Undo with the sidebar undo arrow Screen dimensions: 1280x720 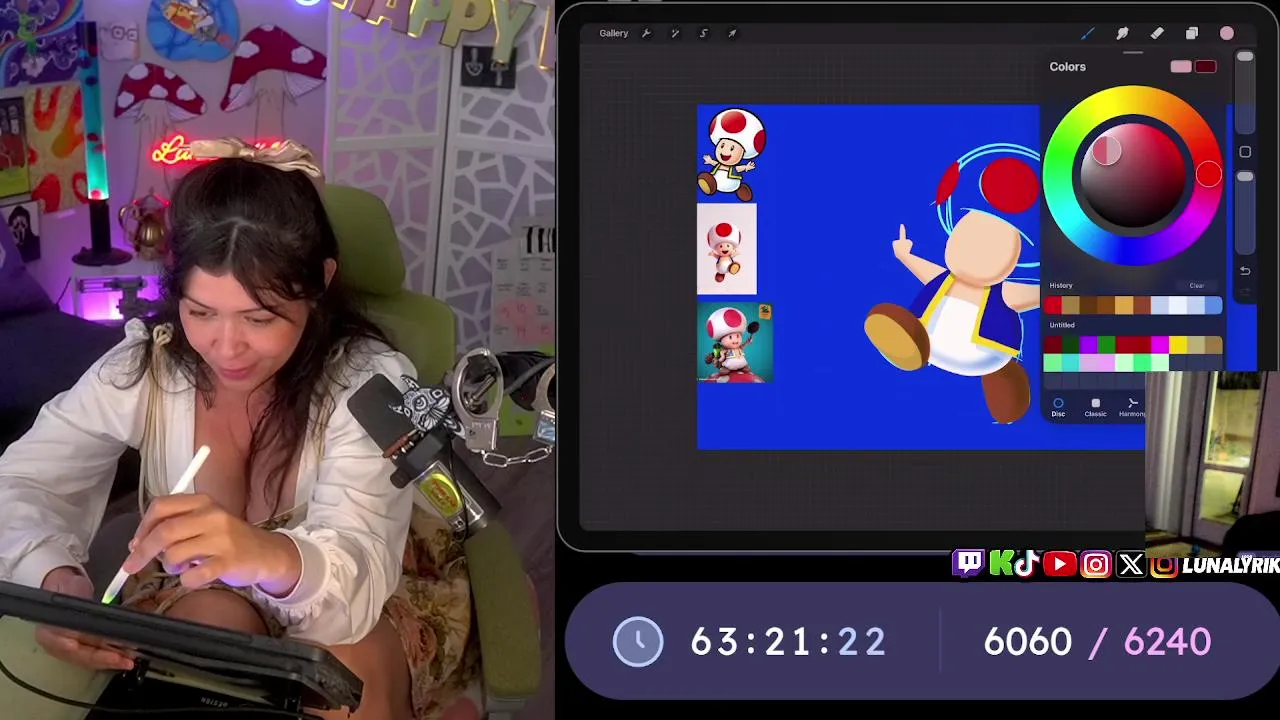coord(1245,271)
